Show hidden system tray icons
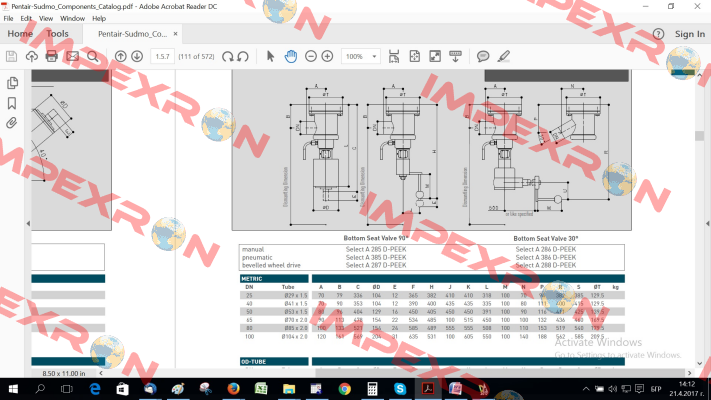Image resolution: width=711 pixels, height=400 pixels. click(x=586, y=389)
